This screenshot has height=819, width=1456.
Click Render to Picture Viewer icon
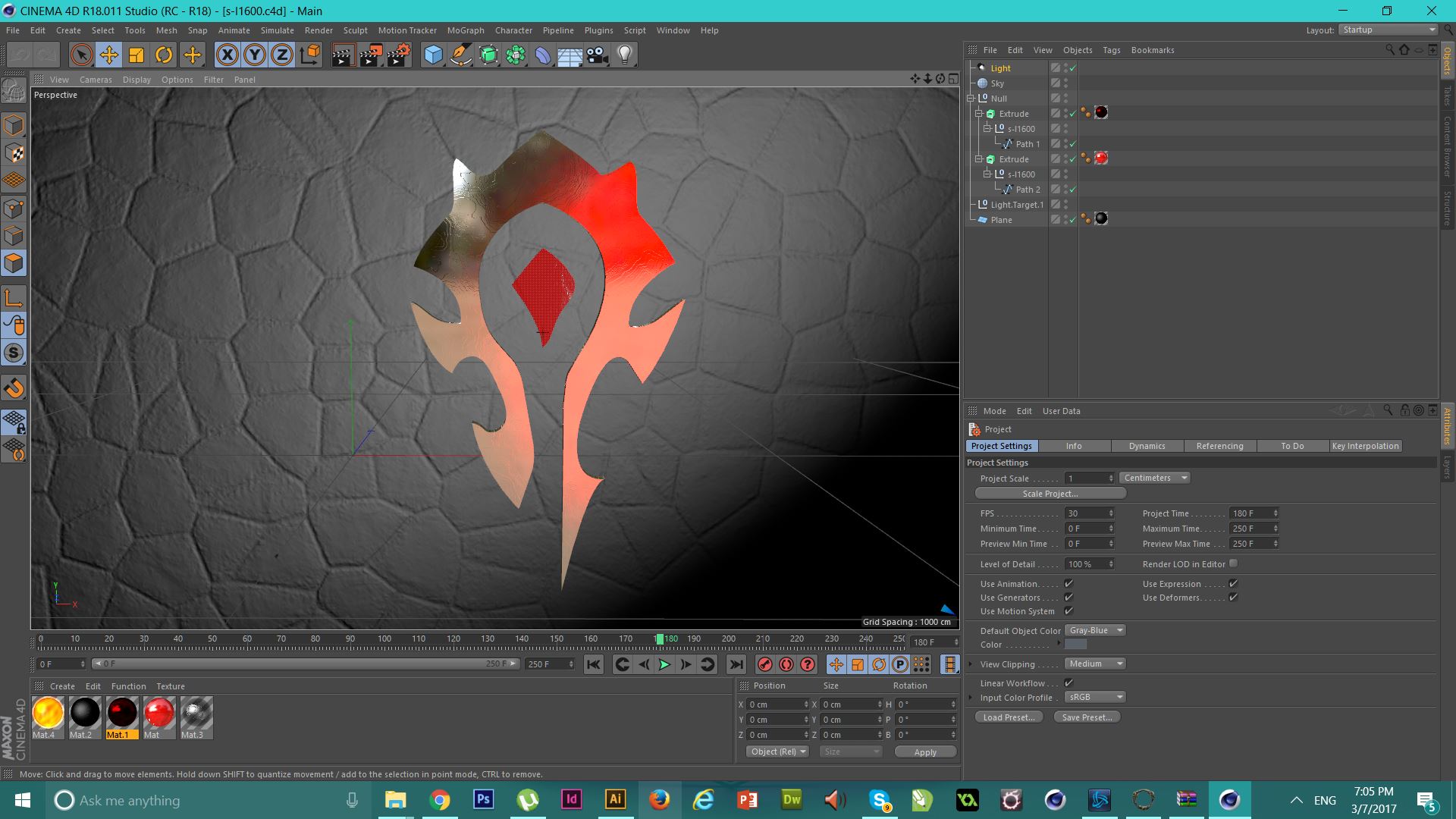pyautogui.click(x=371, y=55)
